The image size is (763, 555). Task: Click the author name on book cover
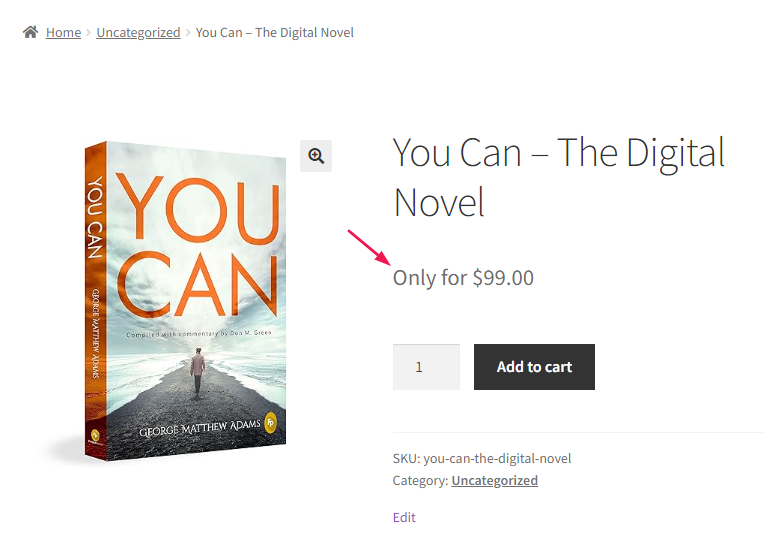point(200,428)
